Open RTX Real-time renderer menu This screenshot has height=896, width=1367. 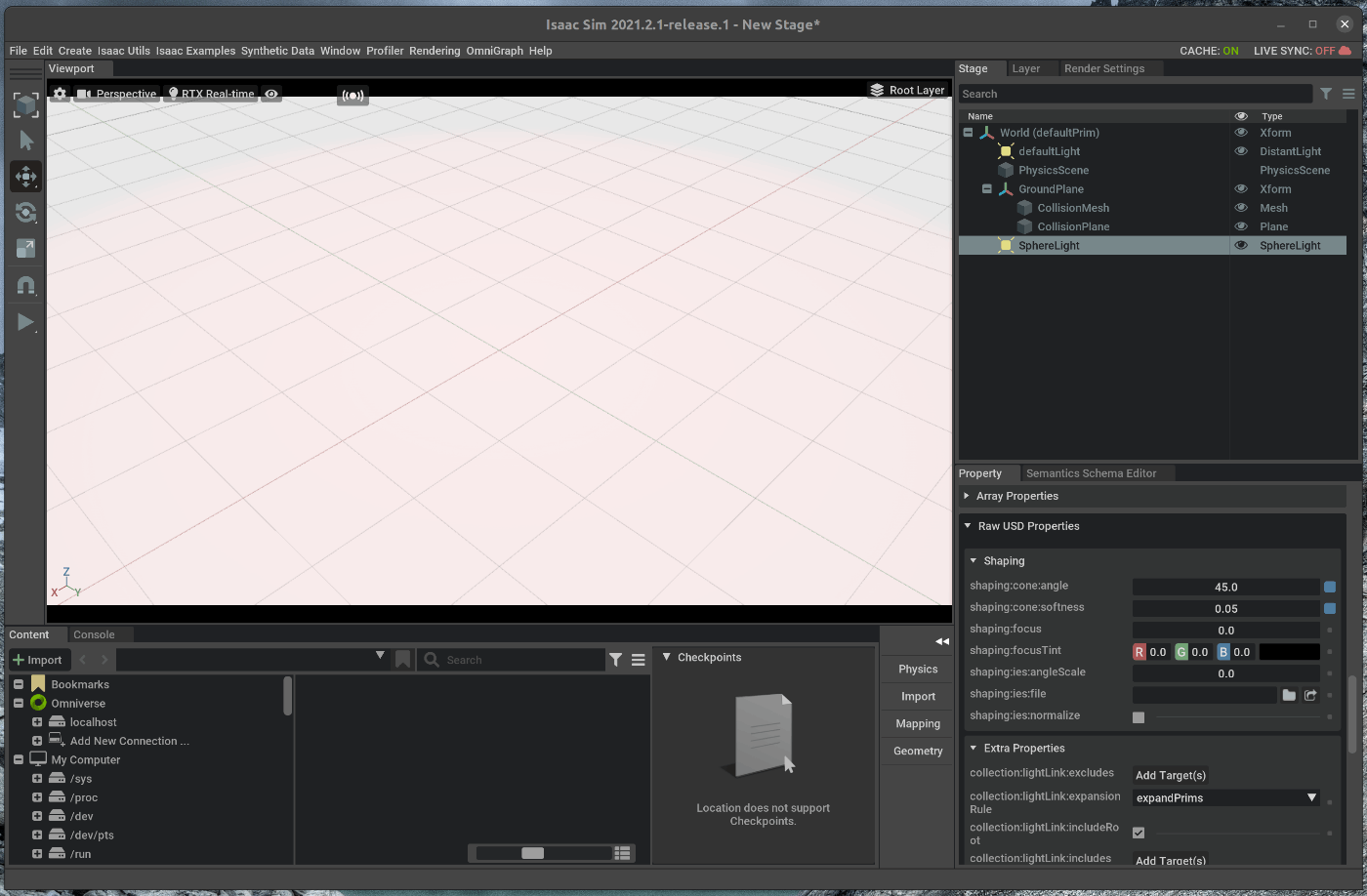tap(211, 94)
